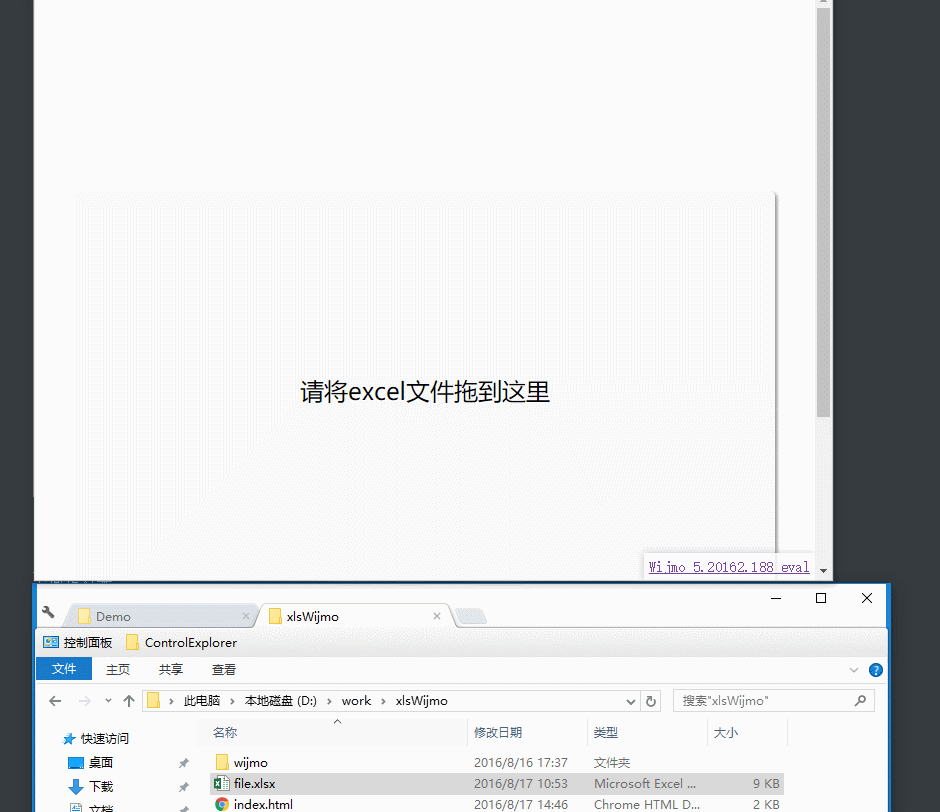Click the wrench settings icon
This screenshot has width=940, height=812.
(x=48, y=612)
